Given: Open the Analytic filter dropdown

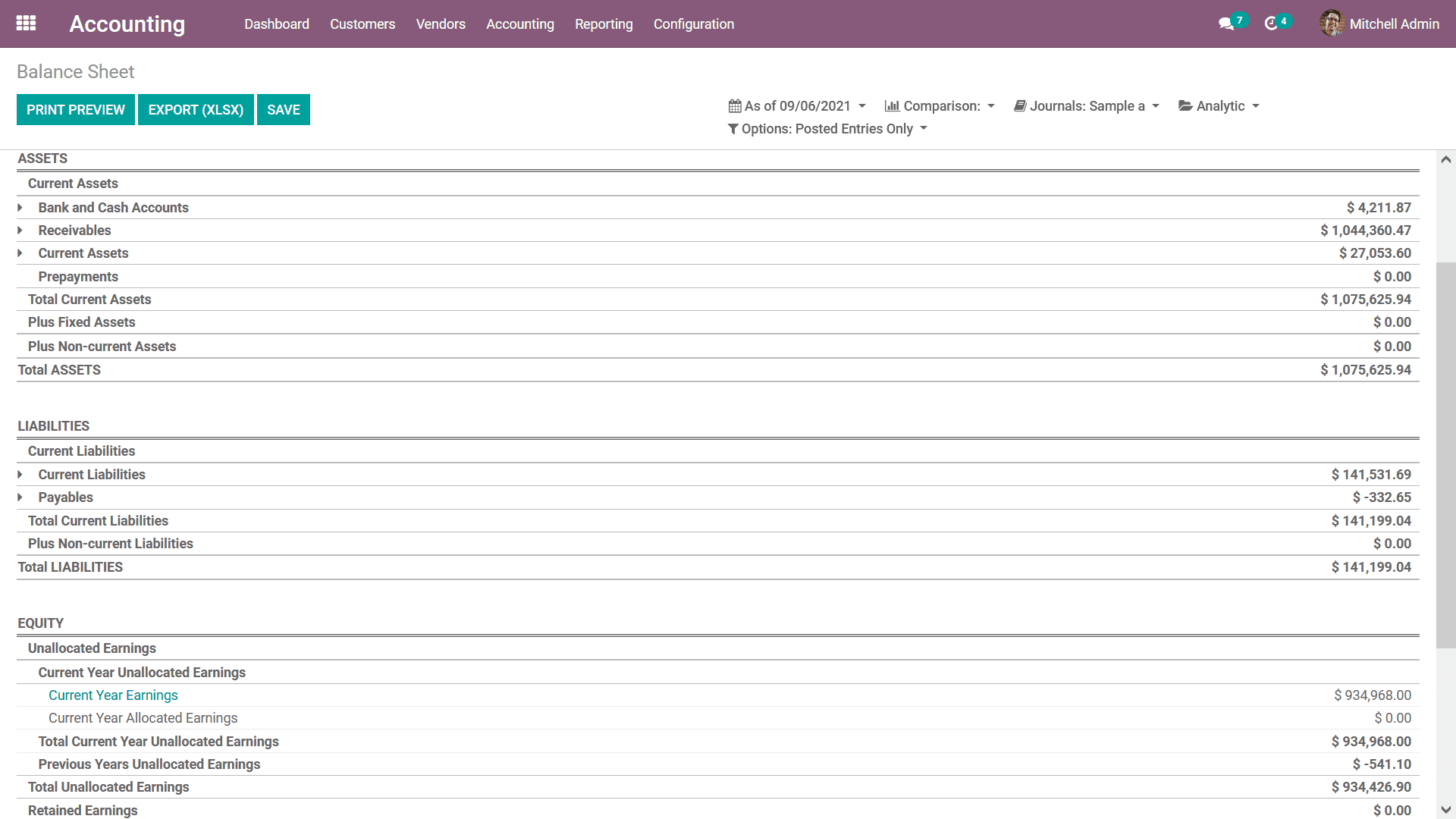Looking at the screenshot, I should point(1219,106).
